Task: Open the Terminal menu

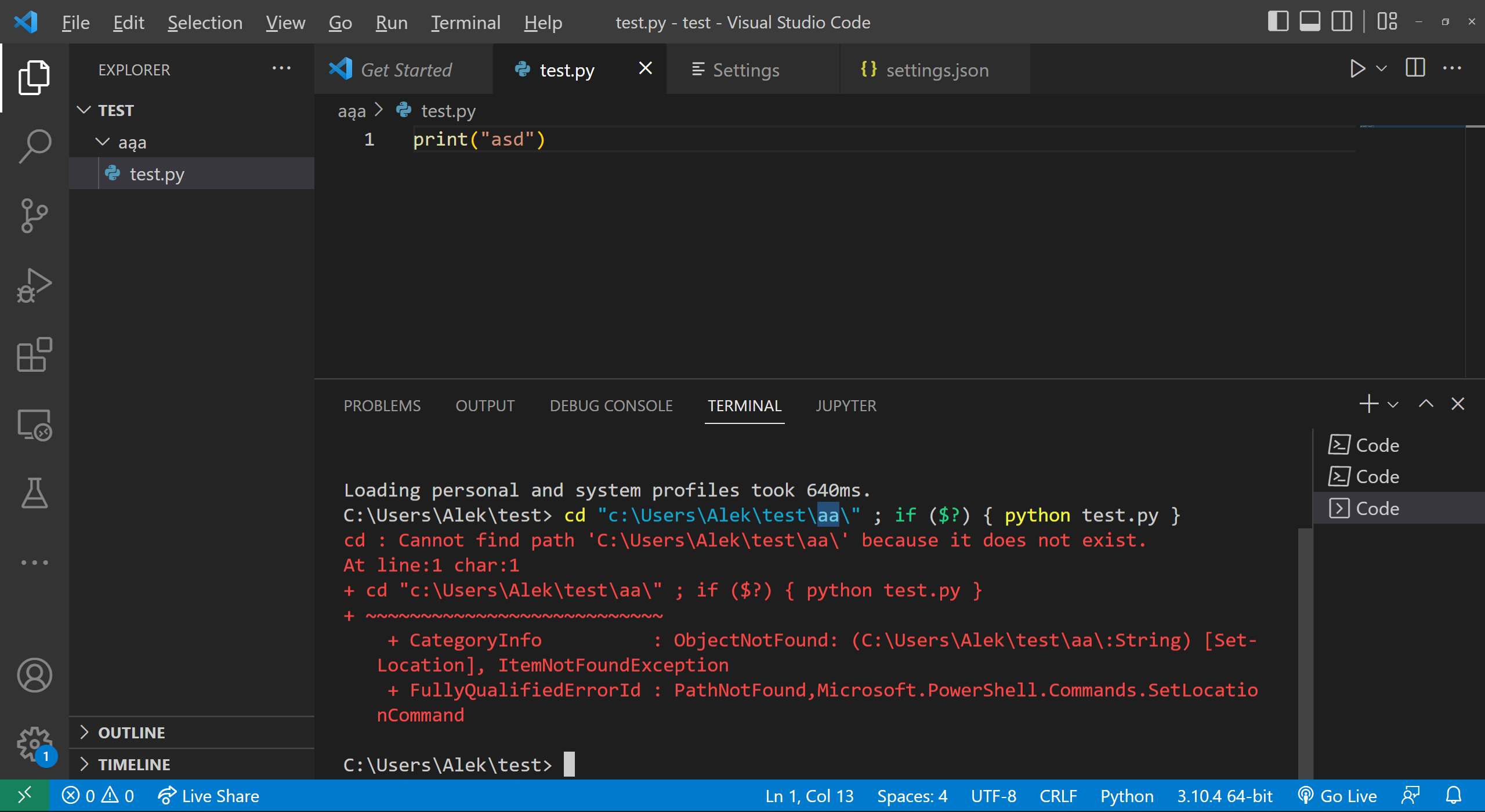Action: (x=465, y=22)
